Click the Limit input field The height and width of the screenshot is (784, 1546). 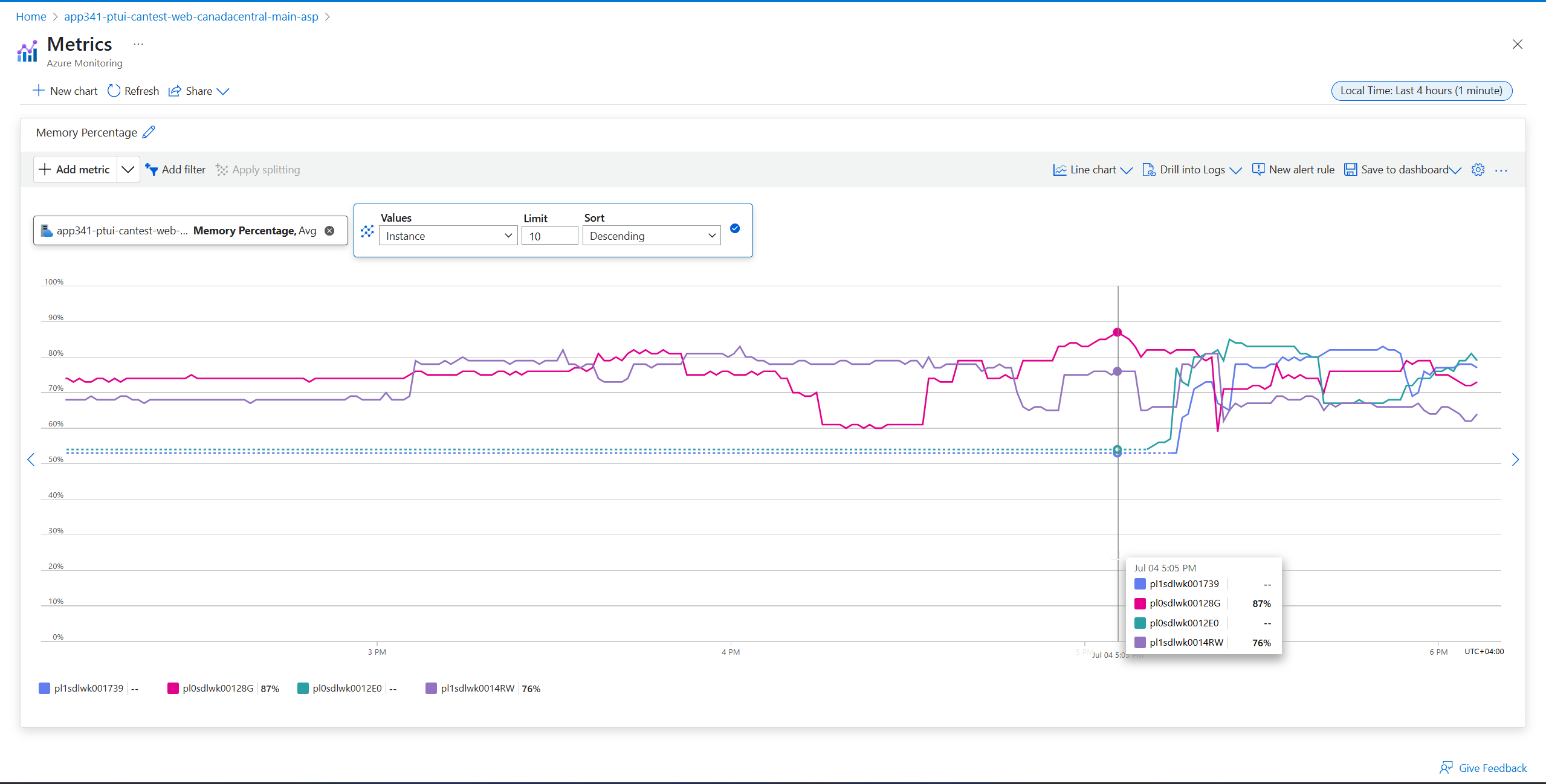(x=549, y=236)
